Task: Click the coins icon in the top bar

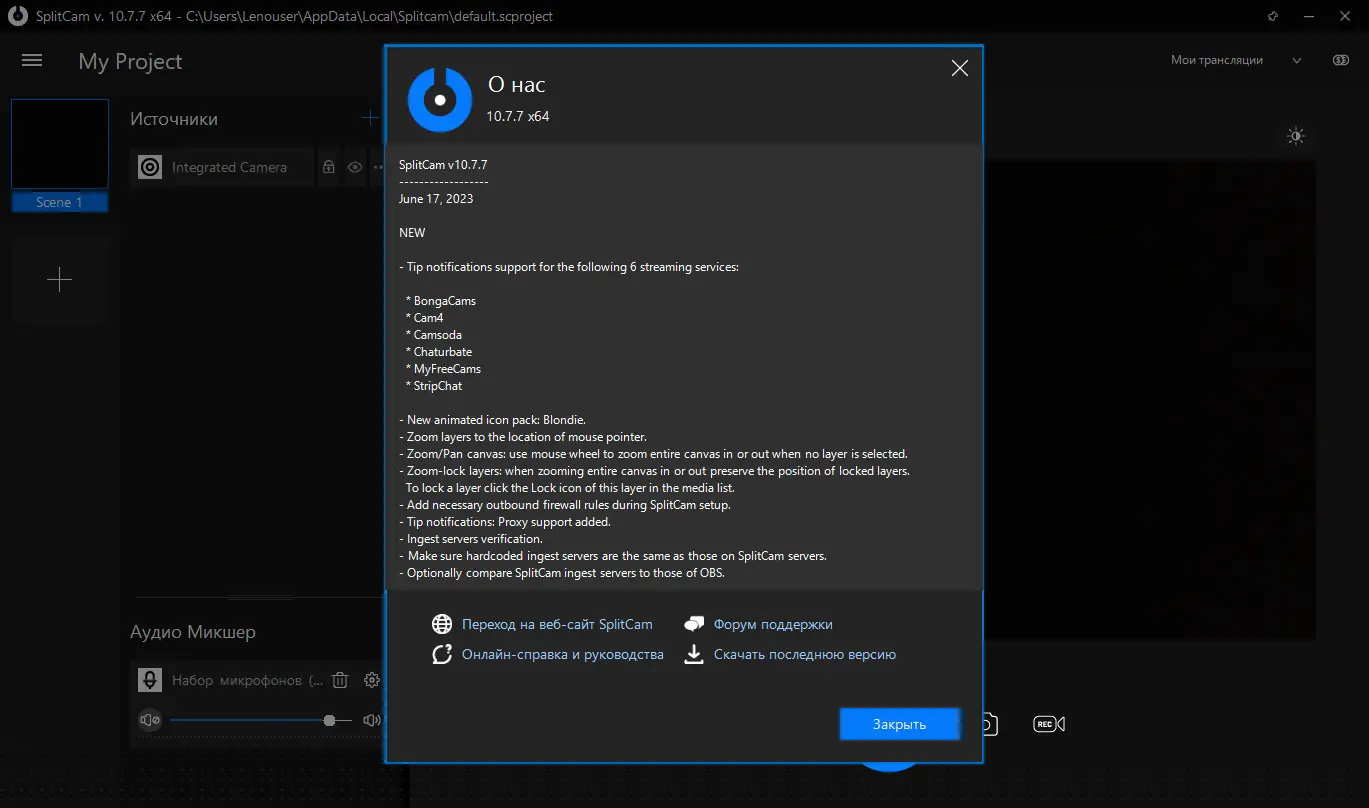Action: point(1341,60)
